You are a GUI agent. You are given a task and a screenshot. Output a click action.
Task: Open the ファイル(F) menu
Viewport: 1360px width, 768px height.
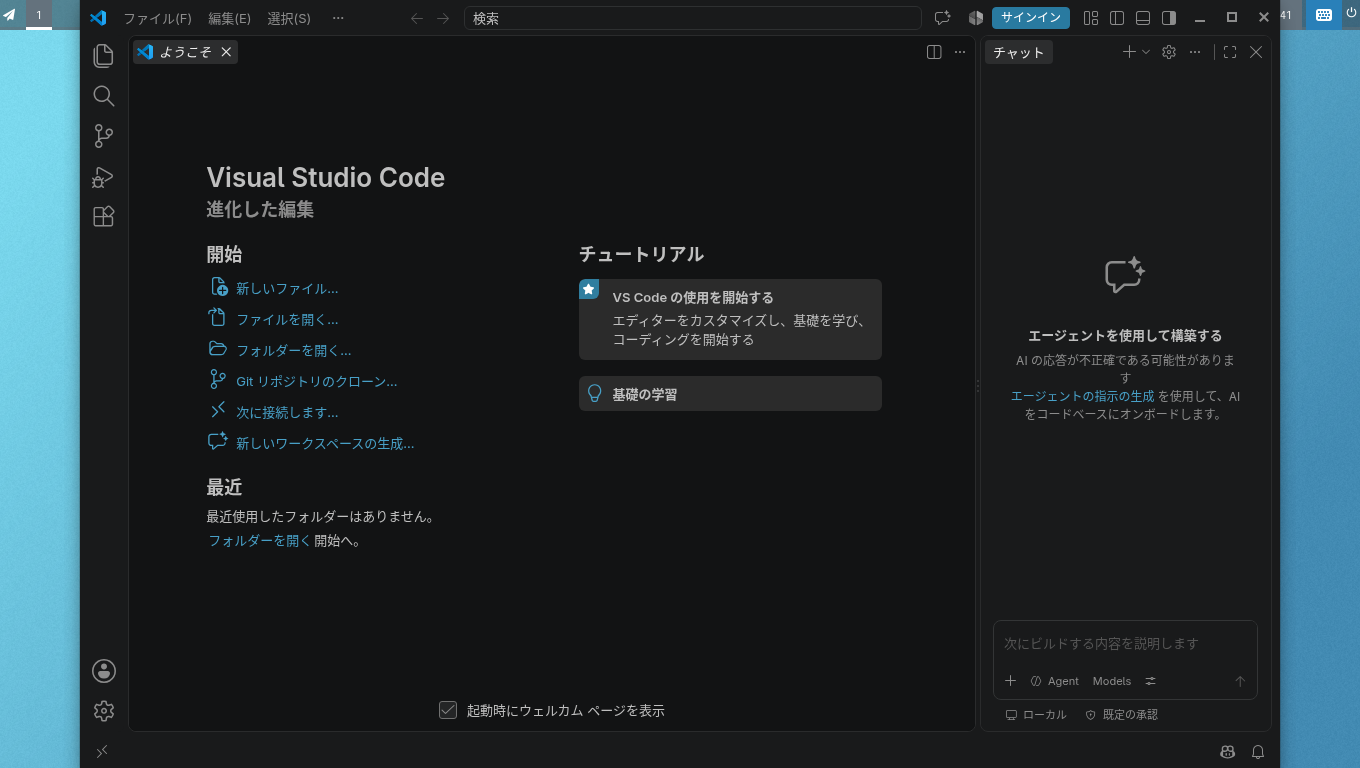[157, 18]
